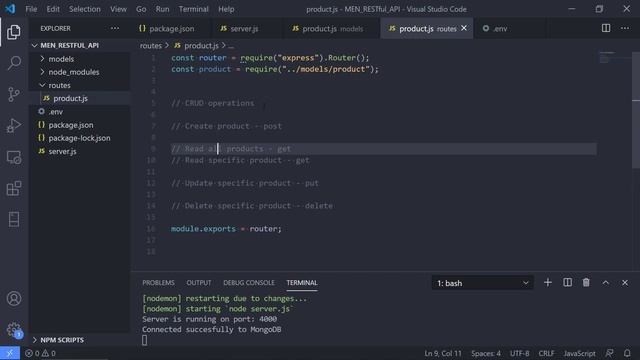Viewport: 640px width, 360px height.
Task: Switch to the .env editor tab
Action: 509,29
